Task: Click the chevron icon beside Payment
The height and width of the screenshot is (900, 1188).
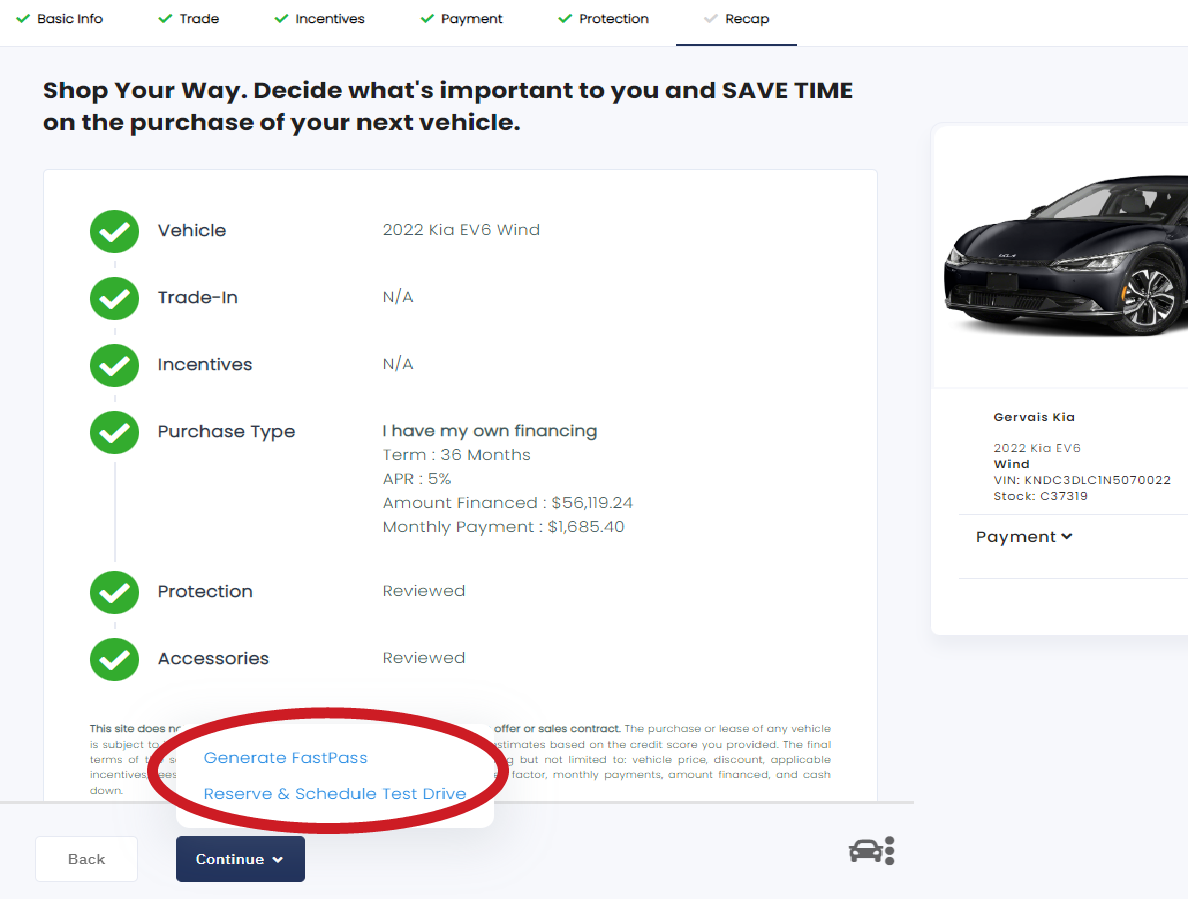Action: pyautogui.click(x=1067, y=536)
